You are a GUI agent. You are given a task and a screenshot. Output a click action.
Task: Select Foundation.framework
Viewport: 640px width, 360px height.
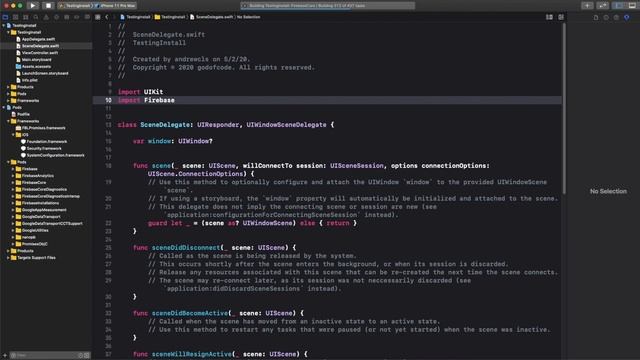click(x=47, y=142)
